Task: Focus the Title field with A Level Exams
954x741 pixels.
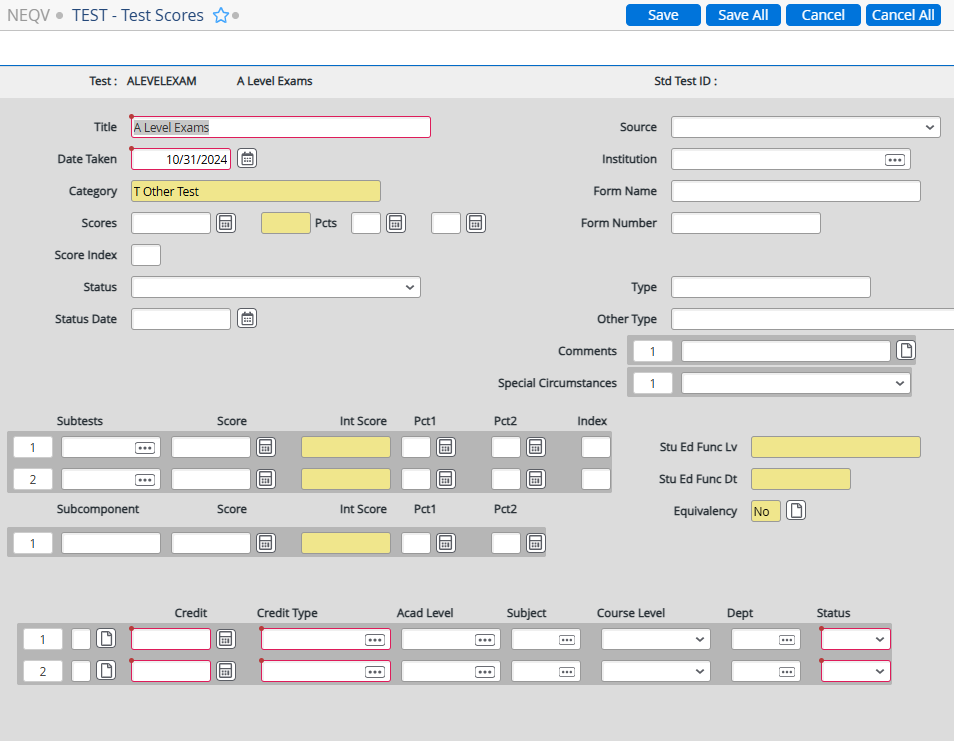Action: (281, 127)
